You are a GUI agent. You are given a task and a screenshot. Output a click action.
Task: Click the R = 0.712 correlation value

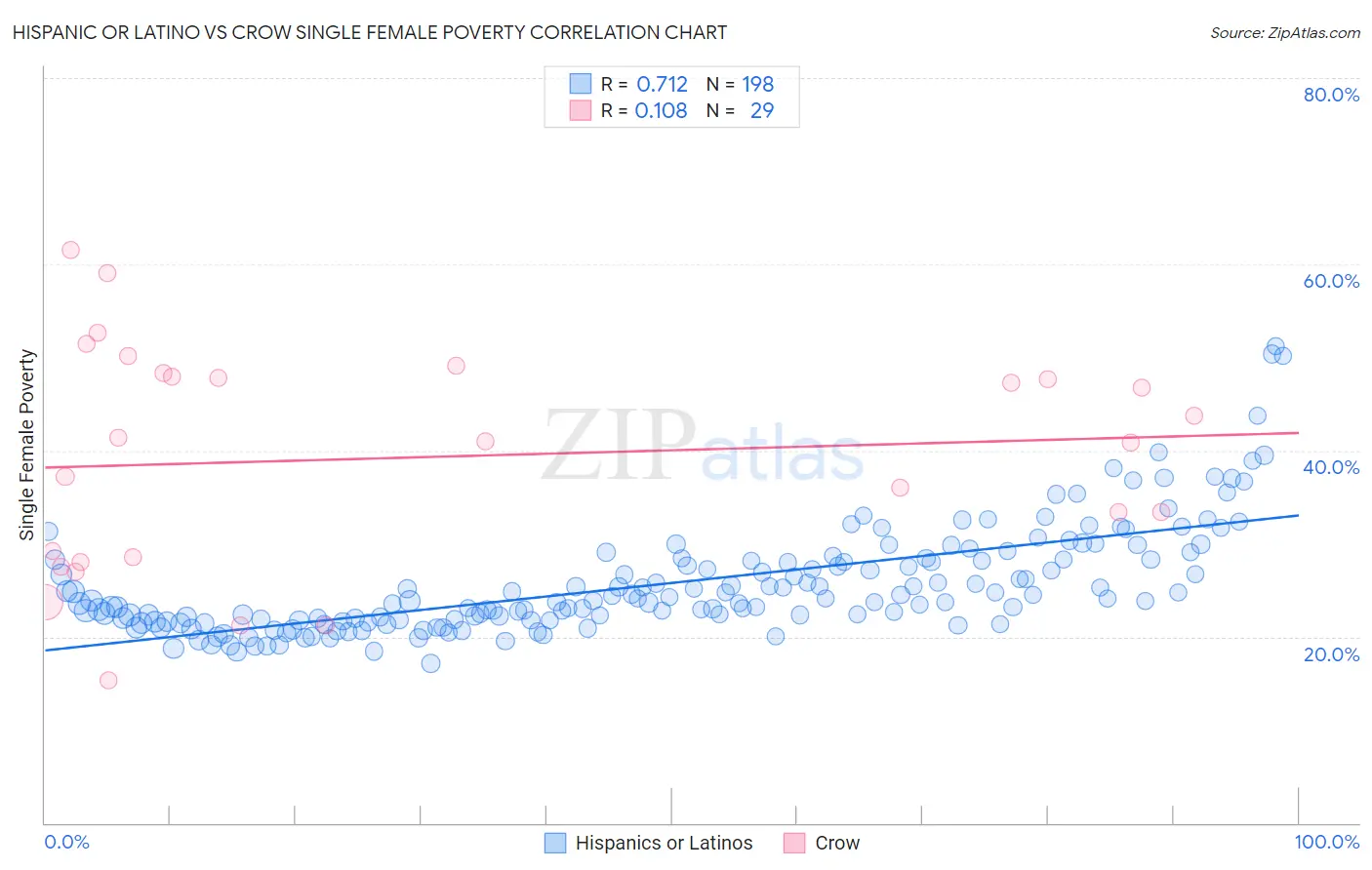(x=645, y=84)
